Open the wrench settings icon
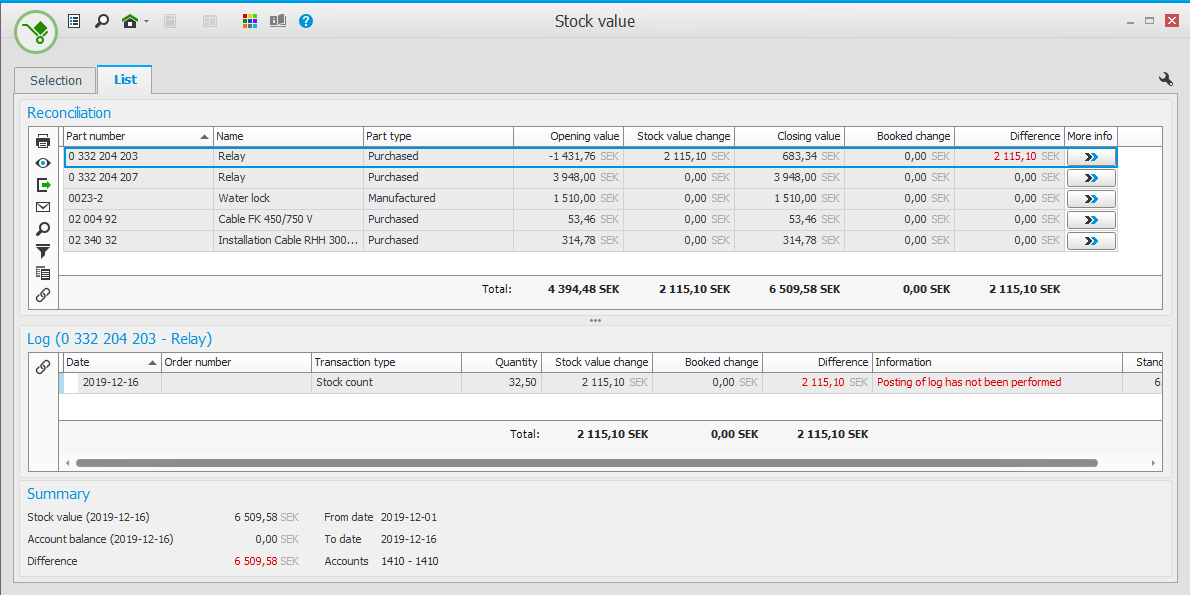This screenshot has width=1190, height=595. point(1165,80)
